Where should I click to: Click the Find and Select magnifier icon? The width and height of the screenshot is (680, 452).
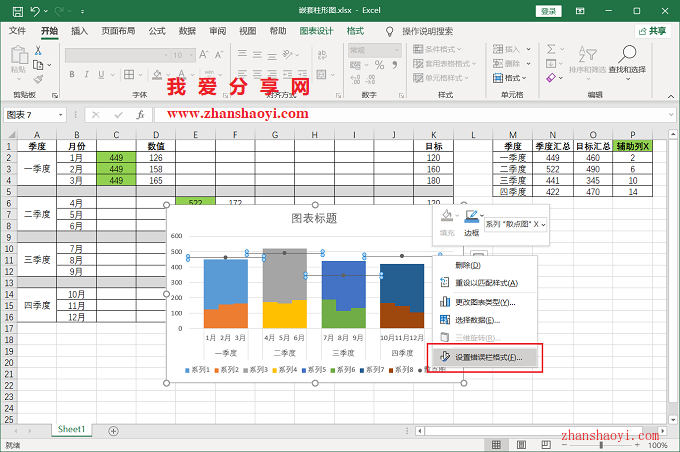tap(627, 54)
